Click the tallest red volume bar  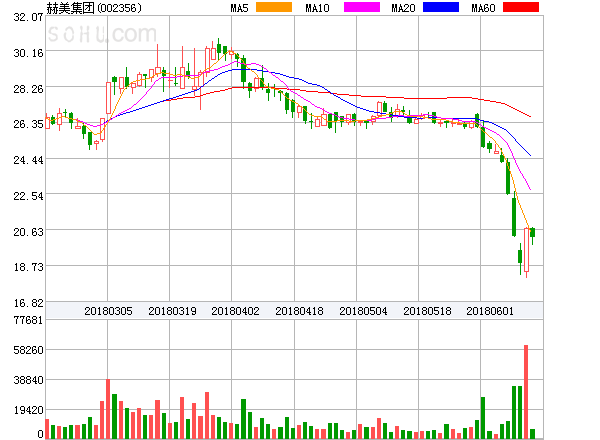(x=526, y=392)
